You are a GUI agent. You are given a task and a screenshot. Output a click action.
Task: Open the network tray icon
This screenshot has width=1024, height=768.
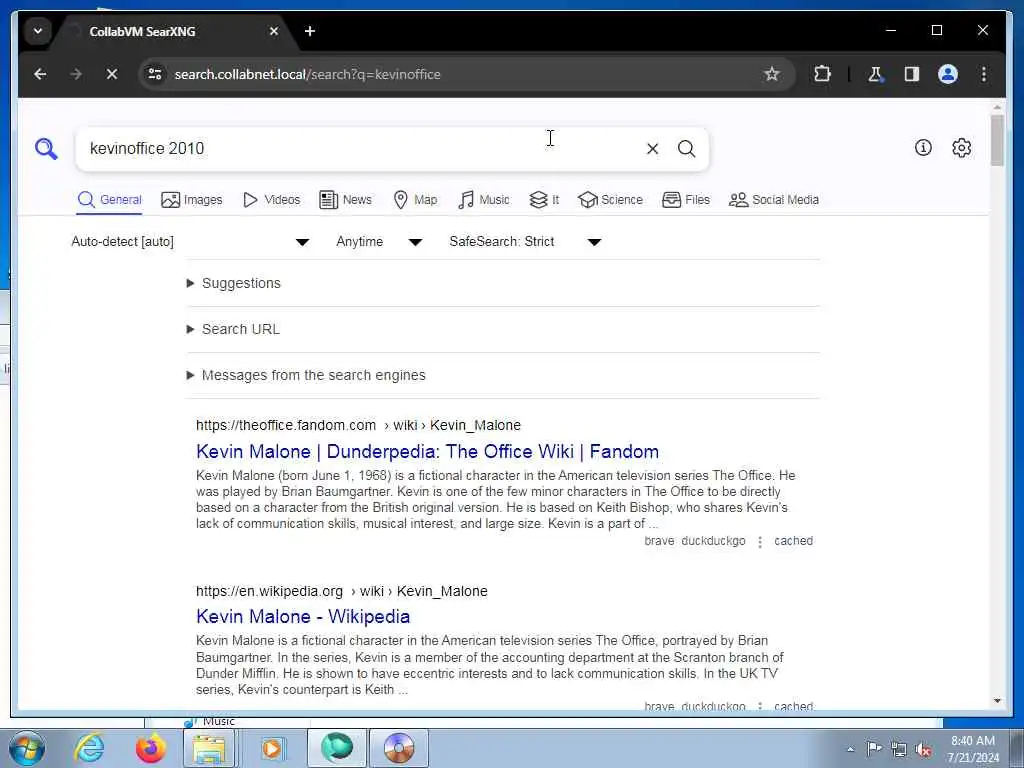tap(899, 750)
